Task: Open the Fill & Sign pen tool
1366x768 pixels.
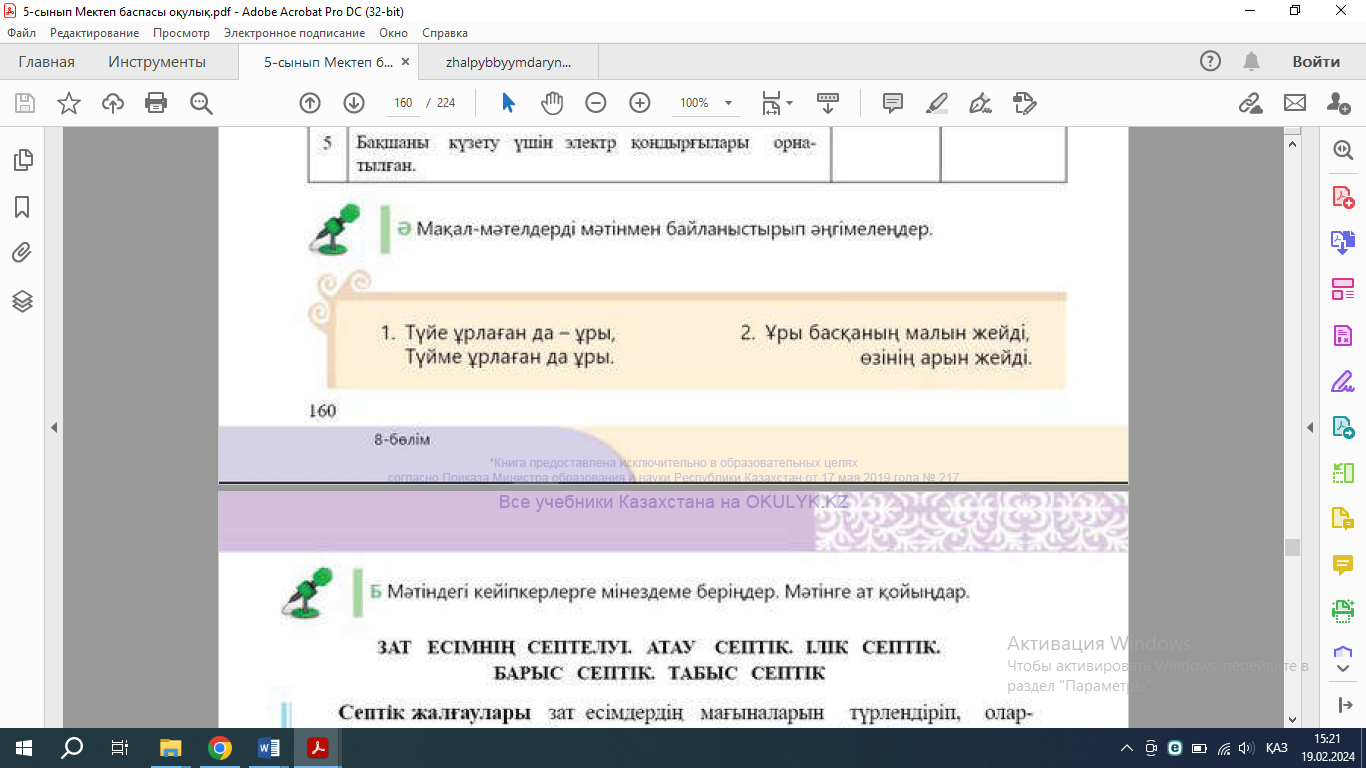Action: 981,103
